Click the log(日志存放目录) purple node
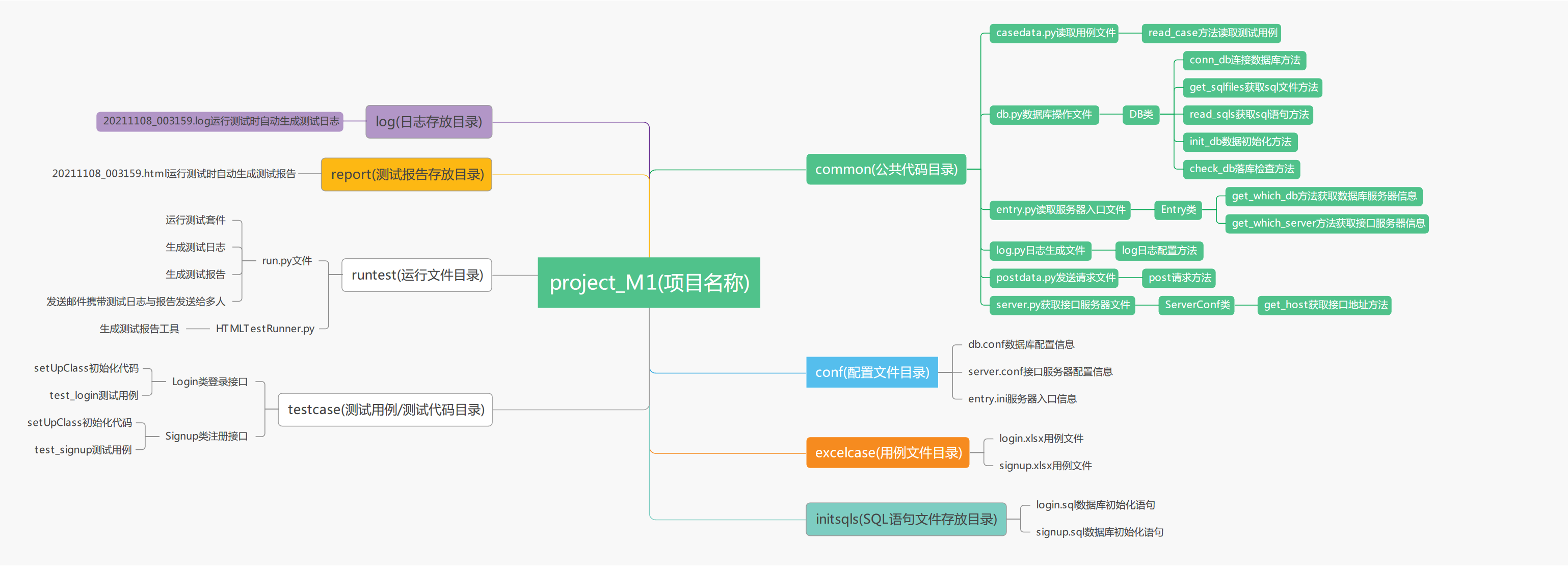This screenshot has height=569, width=1568. (429, 122)
